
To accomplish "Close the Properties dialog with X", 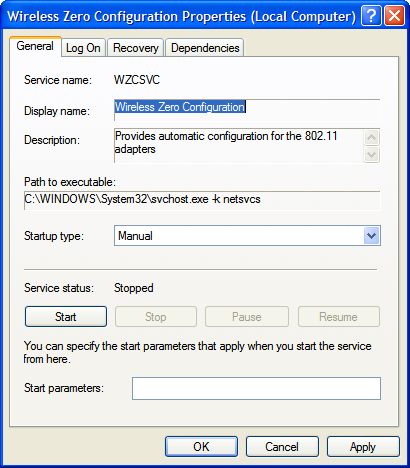I will 394,16.
